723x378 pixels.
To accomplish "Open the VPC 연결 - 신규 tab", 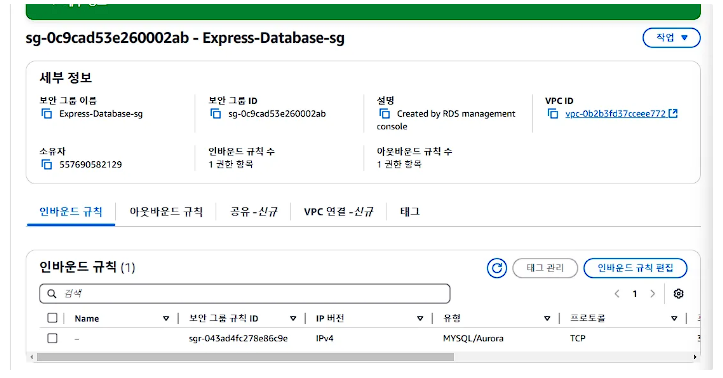I will click(x=338, y=212).
